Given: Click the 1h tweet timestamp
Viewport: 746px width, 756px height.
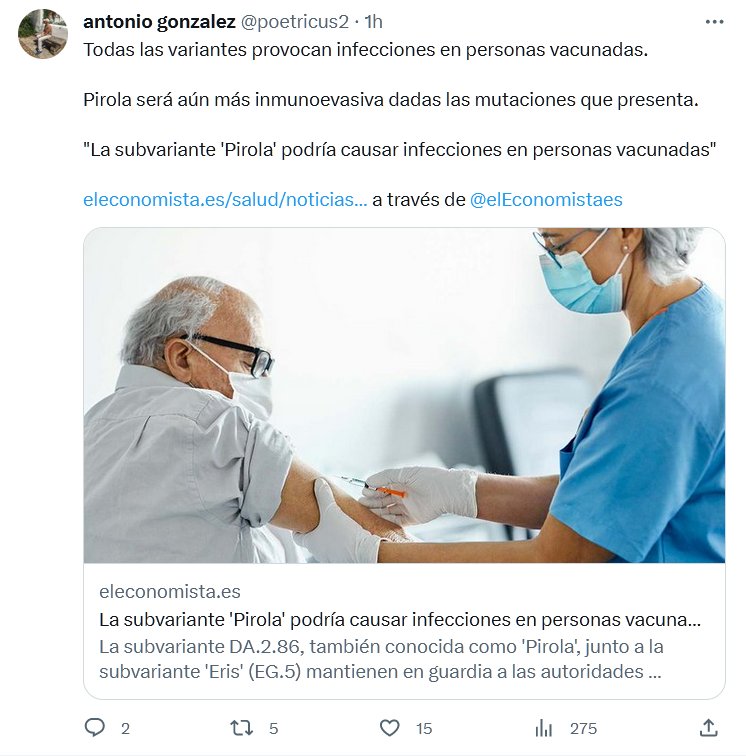Looking at the screenshot, I should [374, 22].
